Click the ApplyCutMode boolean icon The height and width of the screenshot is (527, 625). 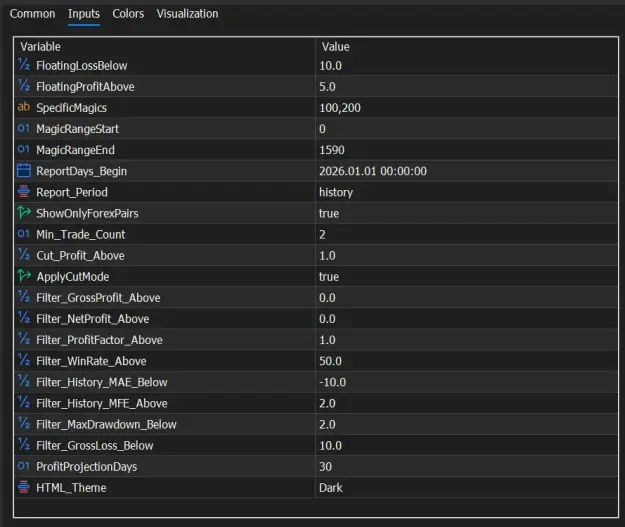[24, 276]
